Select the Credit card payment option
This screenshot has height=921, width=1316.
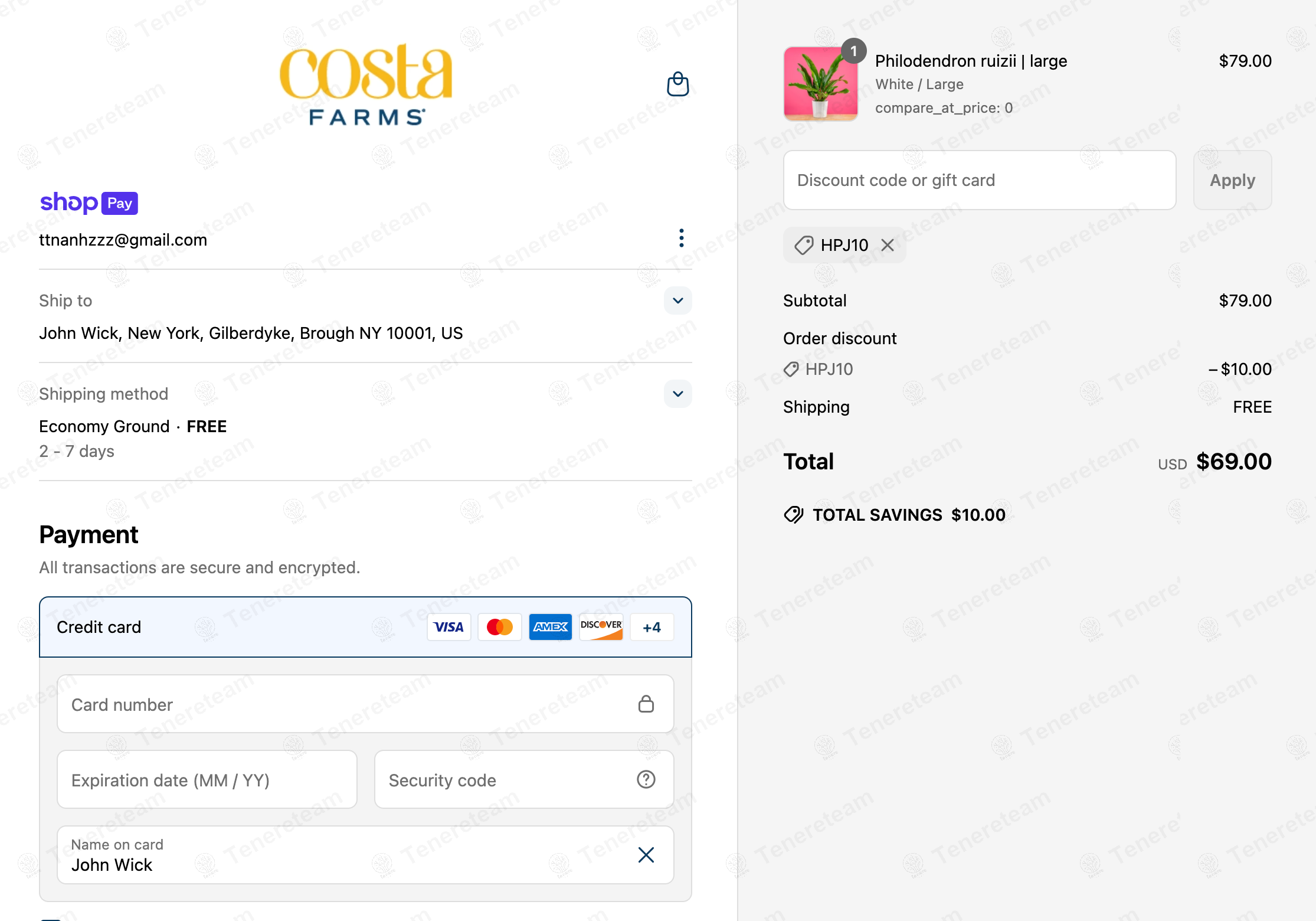(x=99, y=627)
